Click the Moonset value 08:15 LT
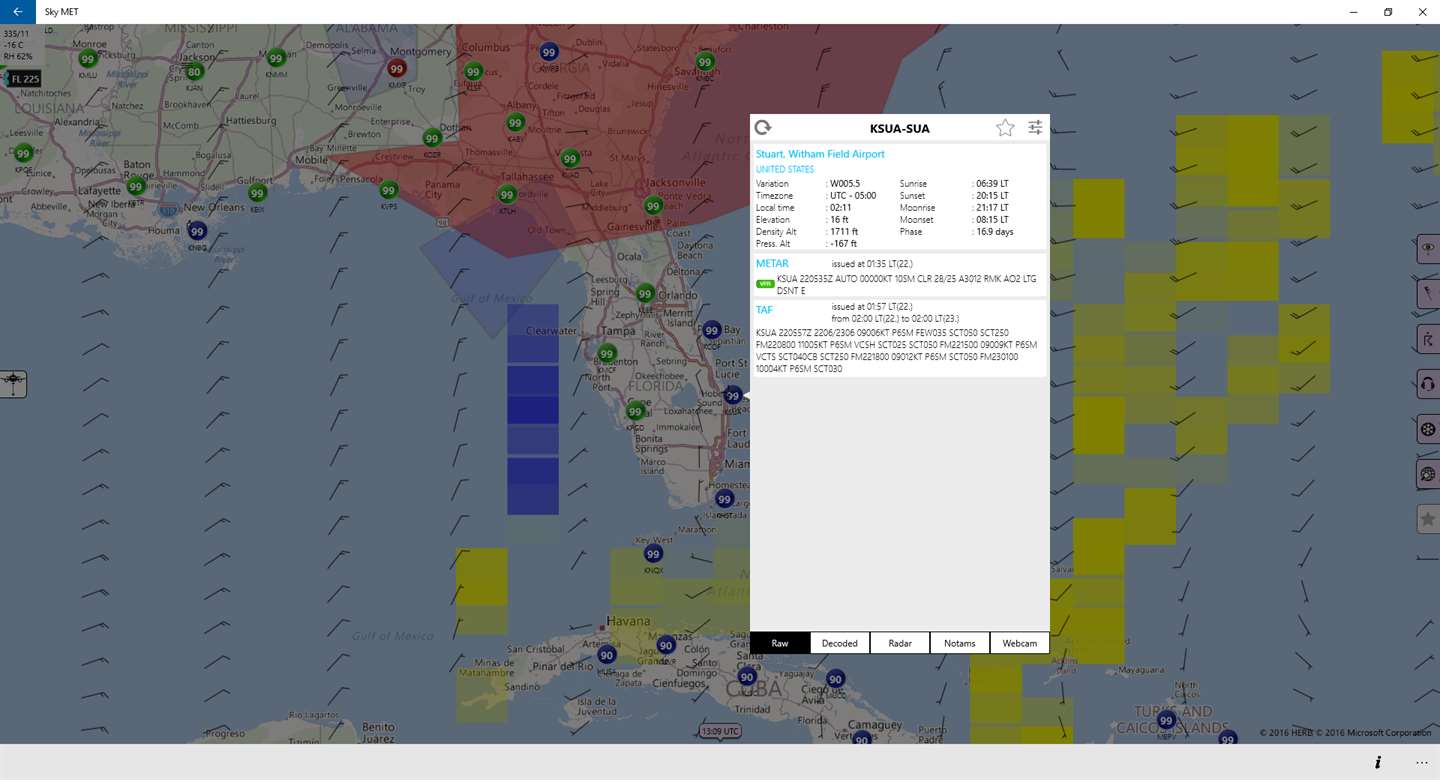Screen dimensions: 1440x780 pyautogui.click(x=992, y=220)
